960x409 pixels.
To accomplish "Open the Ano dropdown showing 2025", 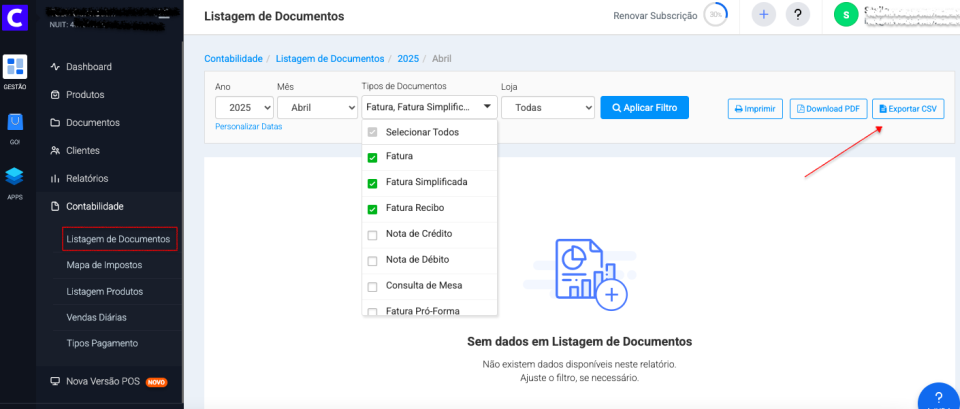I will [244, 107].
